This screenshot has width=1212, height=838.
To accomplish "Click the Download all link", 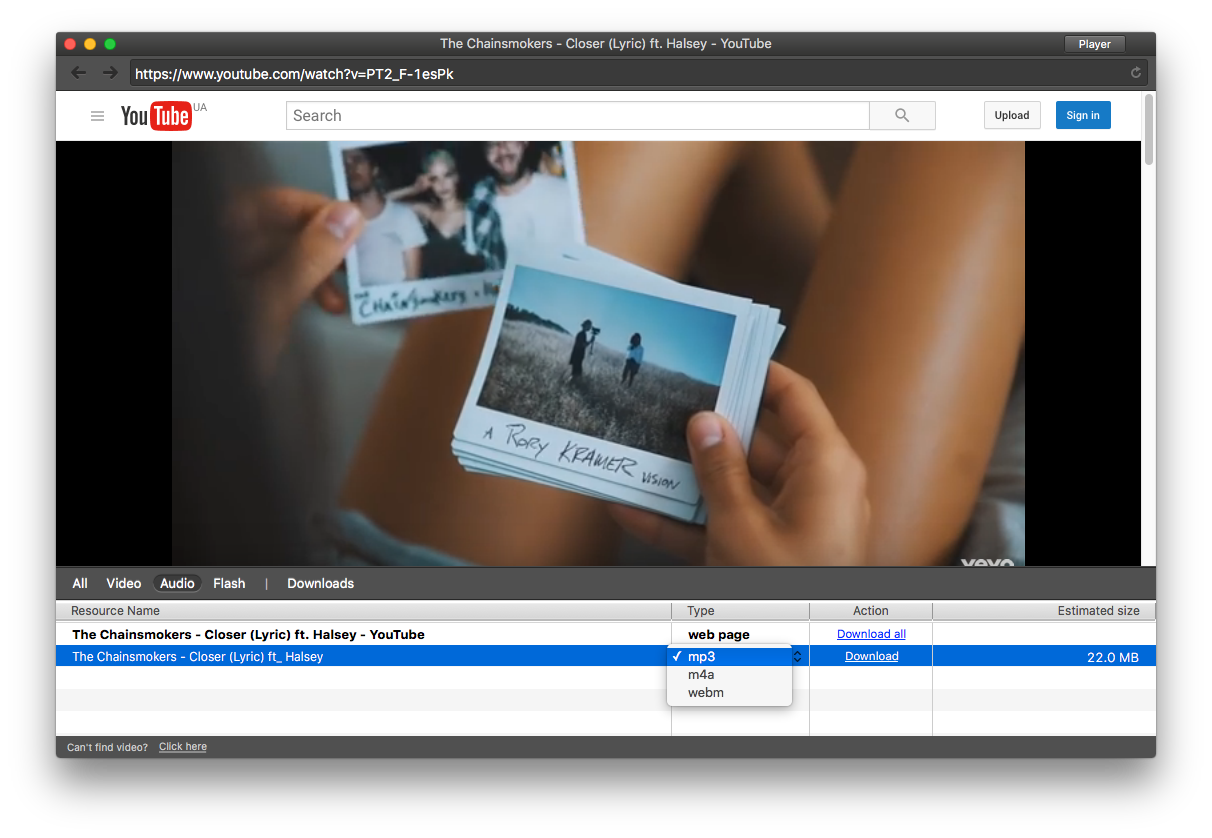I will point(871,634).
